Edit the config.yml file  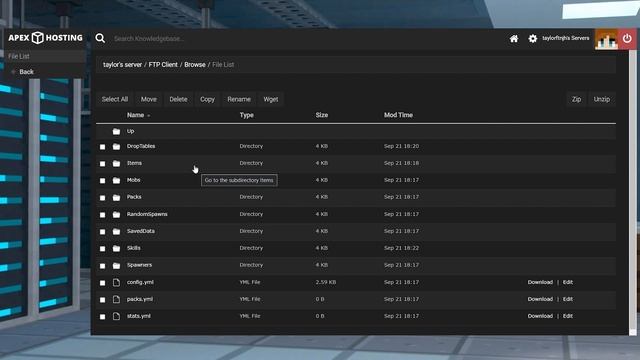pos(568,282)
